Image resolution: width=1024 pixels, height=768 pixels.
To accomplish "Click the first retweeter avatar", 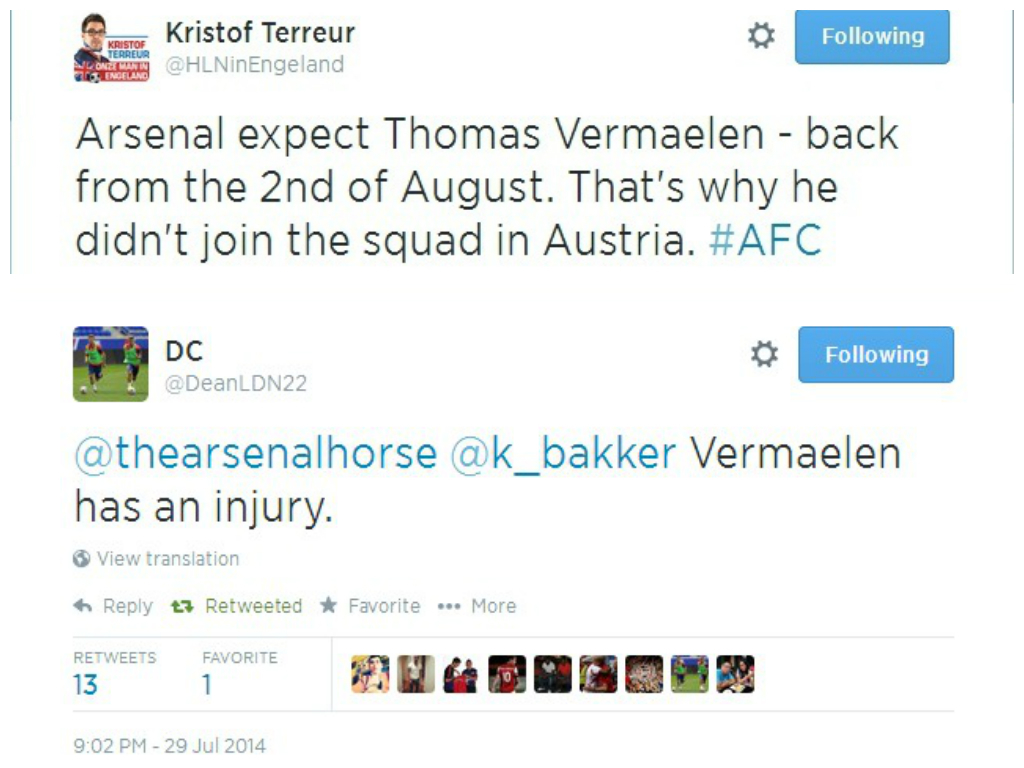I will click(x=370, y=675).
